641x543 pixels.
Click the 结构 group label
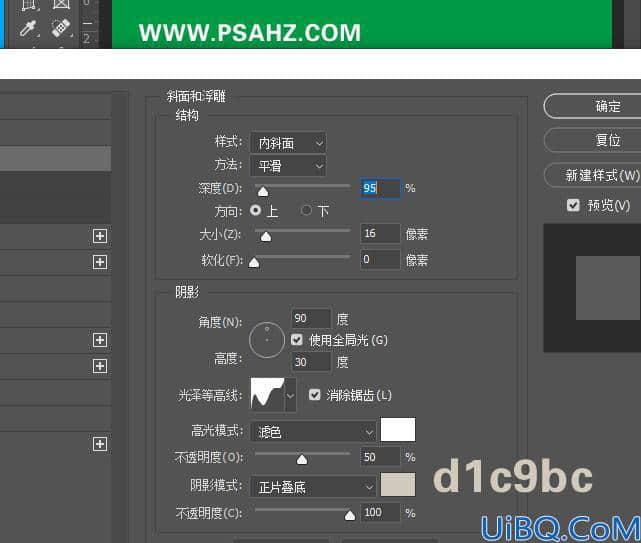tap(187, 116)
